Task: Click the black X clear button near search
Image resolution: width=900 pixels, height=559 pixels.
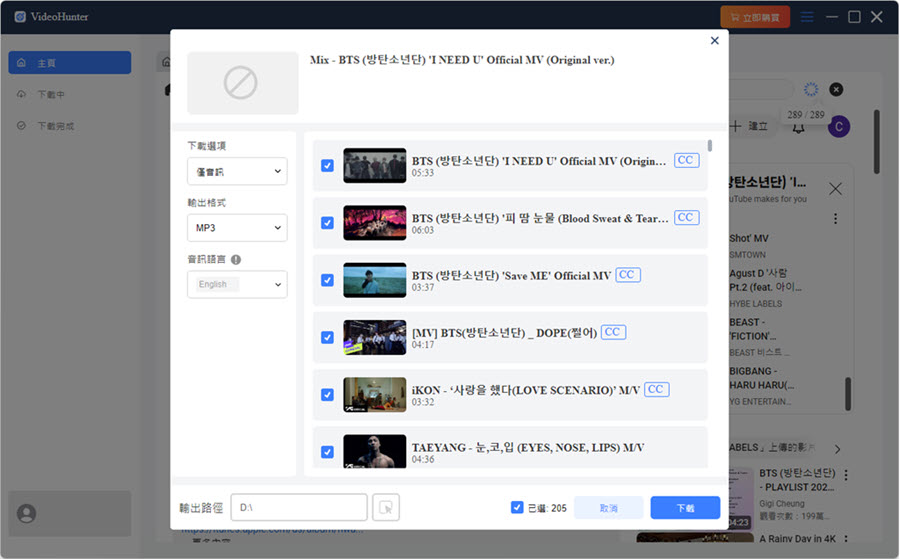Action: (836, 90)
